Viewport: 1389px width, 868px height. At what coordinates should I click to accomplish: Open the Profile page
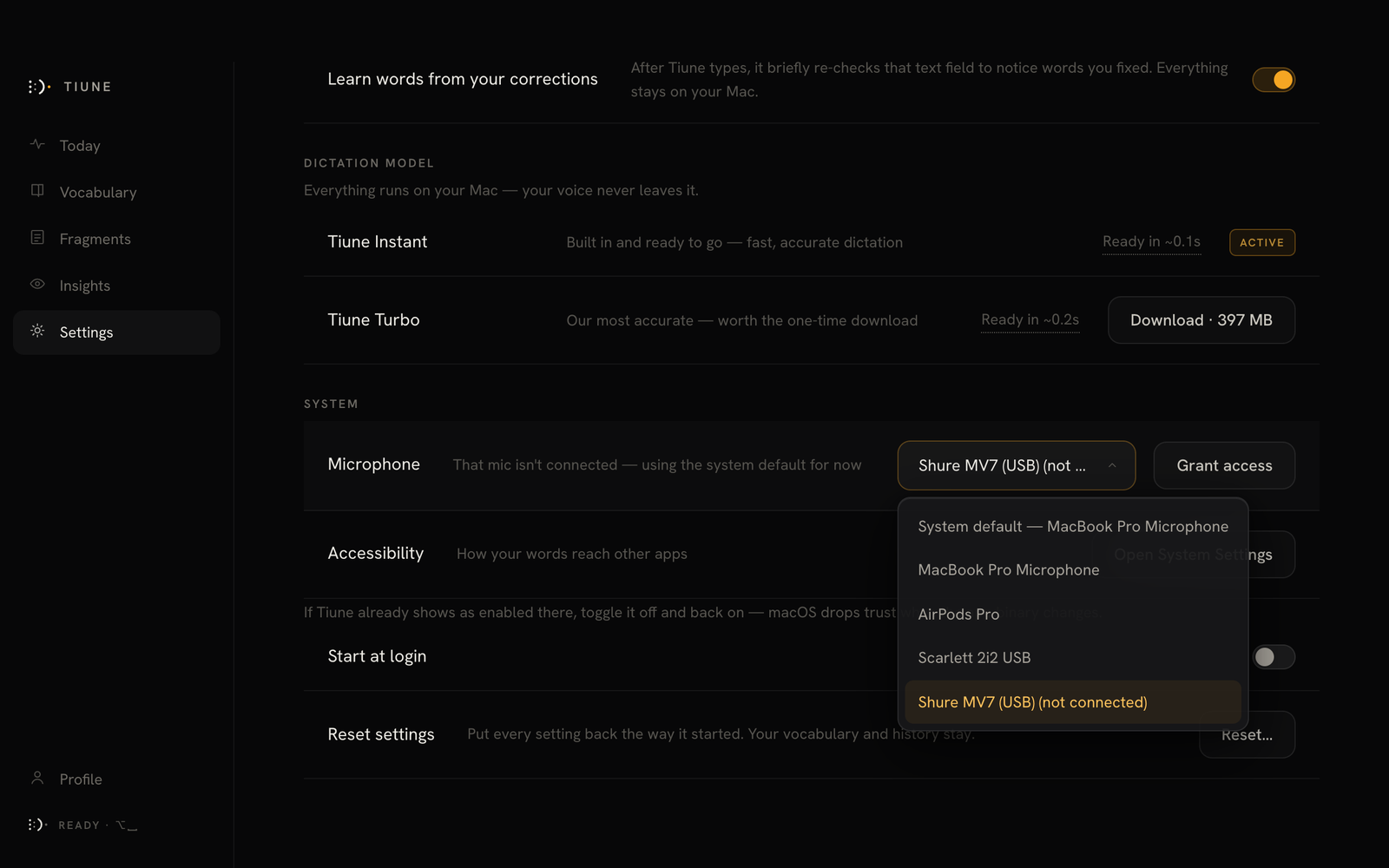pyautogui.click(x=116, y=779)
